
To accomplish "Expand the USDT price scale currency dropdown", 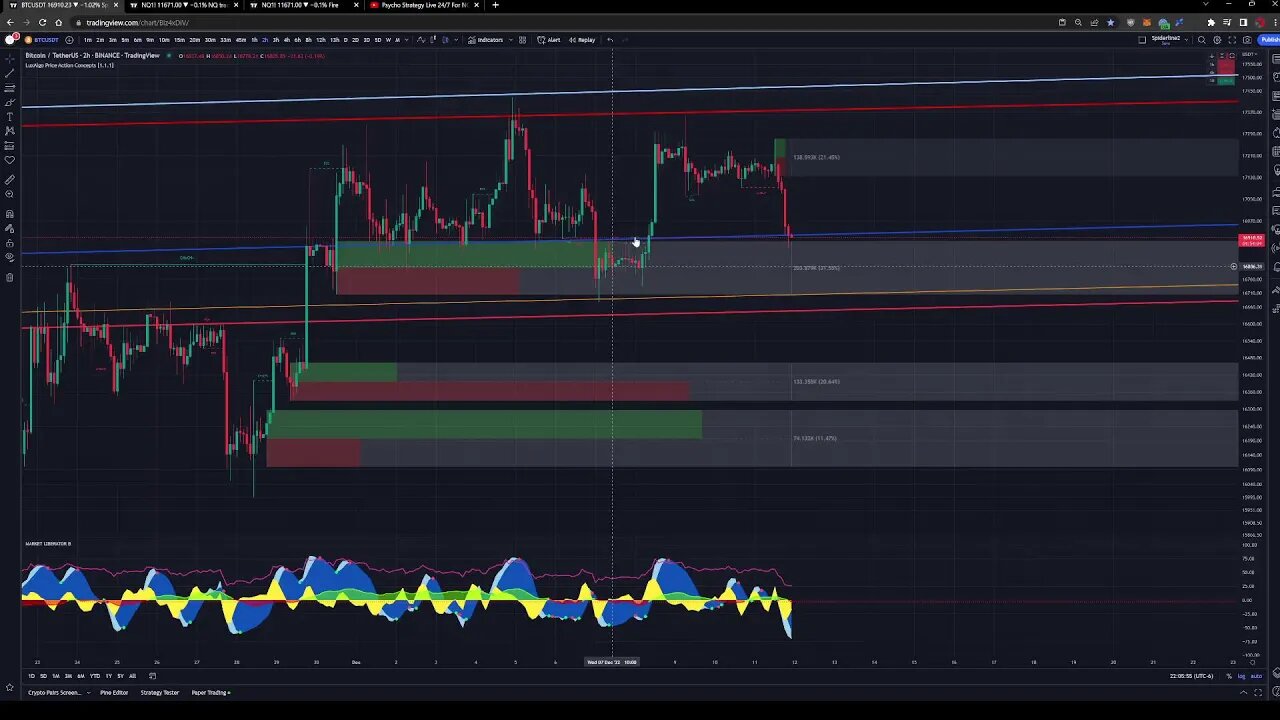I will click(1250, 54).
